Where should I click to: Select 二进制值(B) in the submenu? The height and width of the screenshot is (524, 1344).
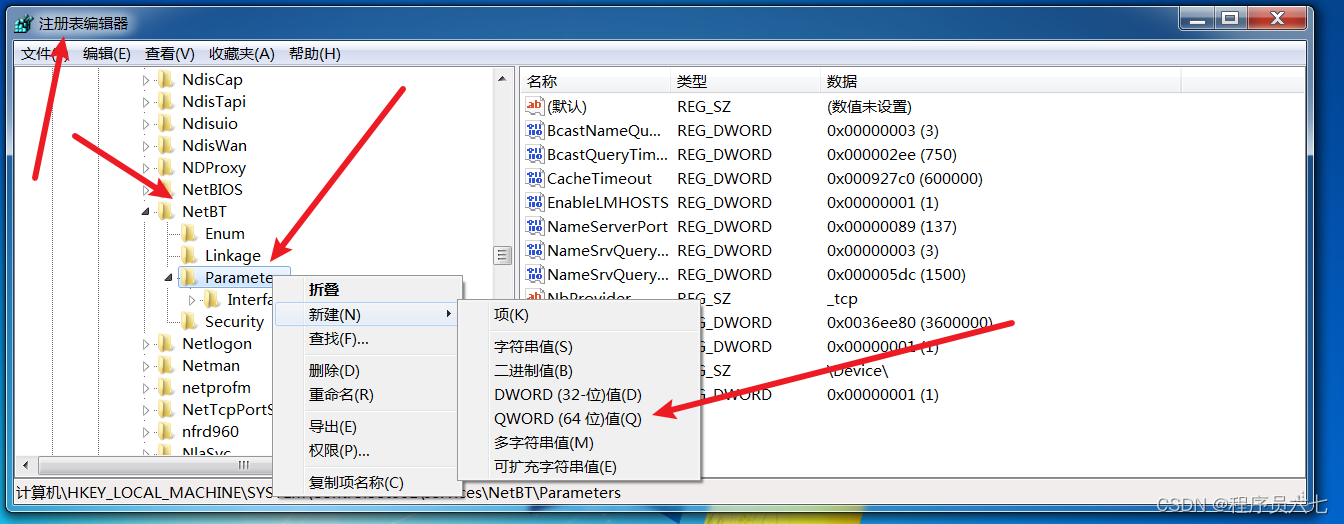(x=579, y=371)
